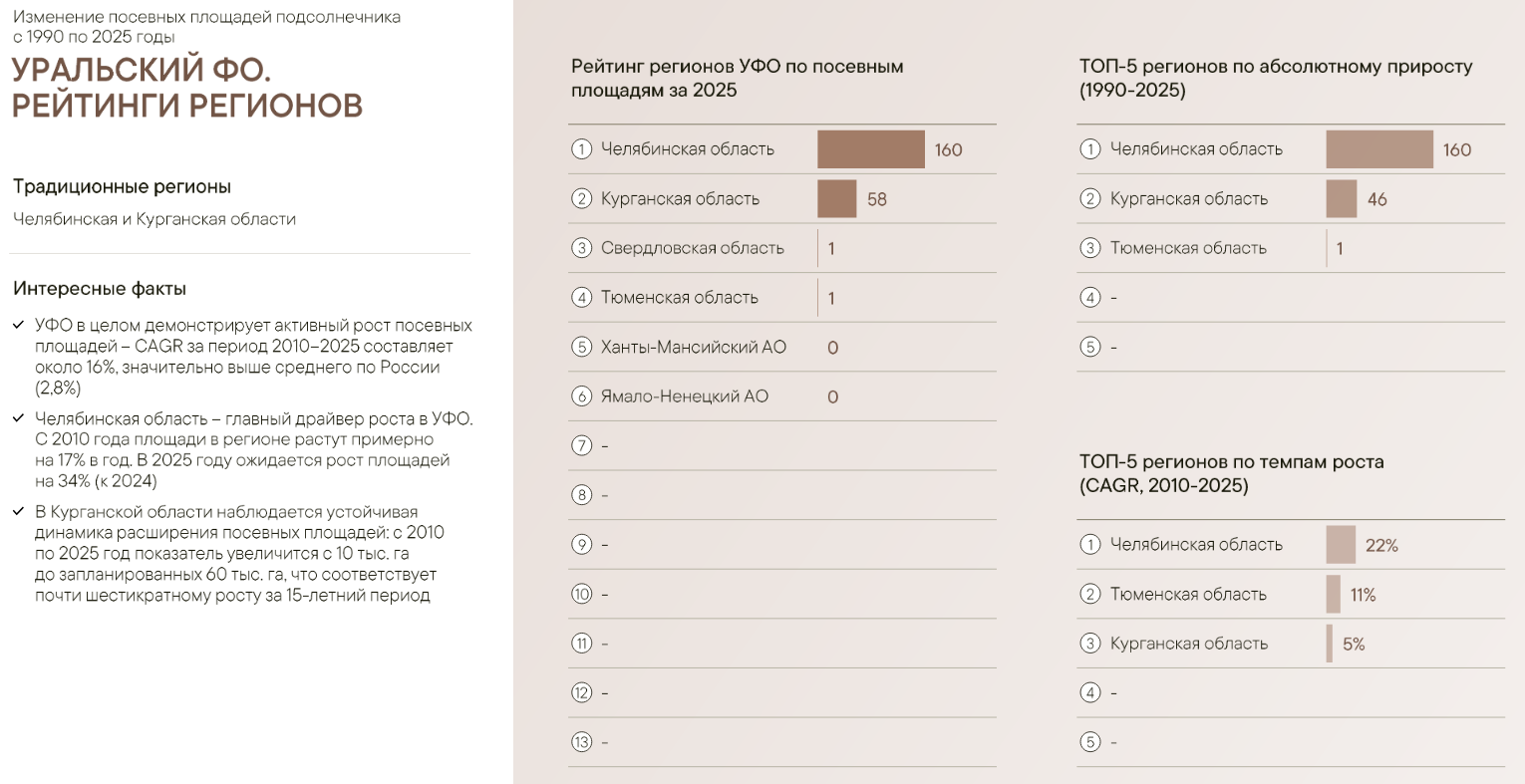This screenshot has height=784, width=1525.
Task: Click the 'Интересные факты' subheading
Action: [x=100, y=289]
